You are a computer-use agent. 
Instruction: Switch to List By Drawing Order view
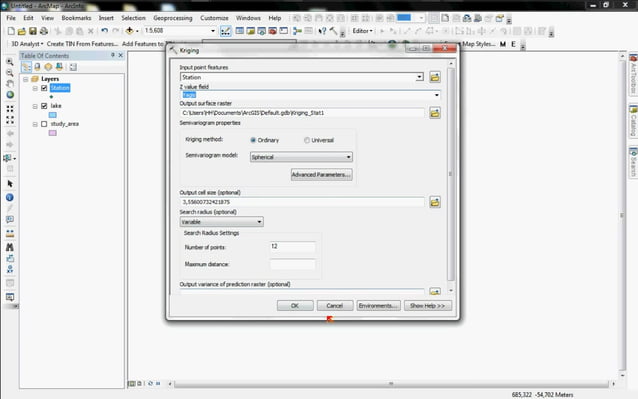pos(26,67)
